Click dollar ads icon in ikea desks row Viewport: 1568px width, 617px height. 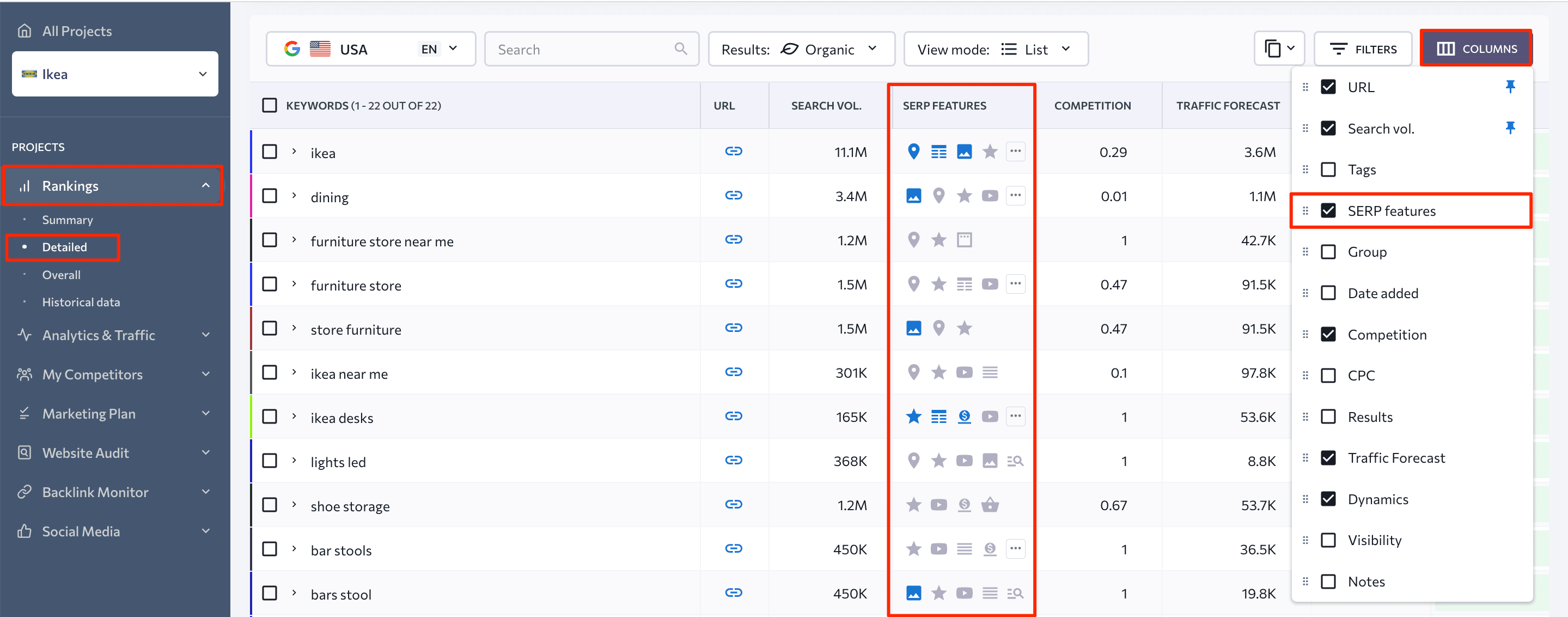coord(964,416)
